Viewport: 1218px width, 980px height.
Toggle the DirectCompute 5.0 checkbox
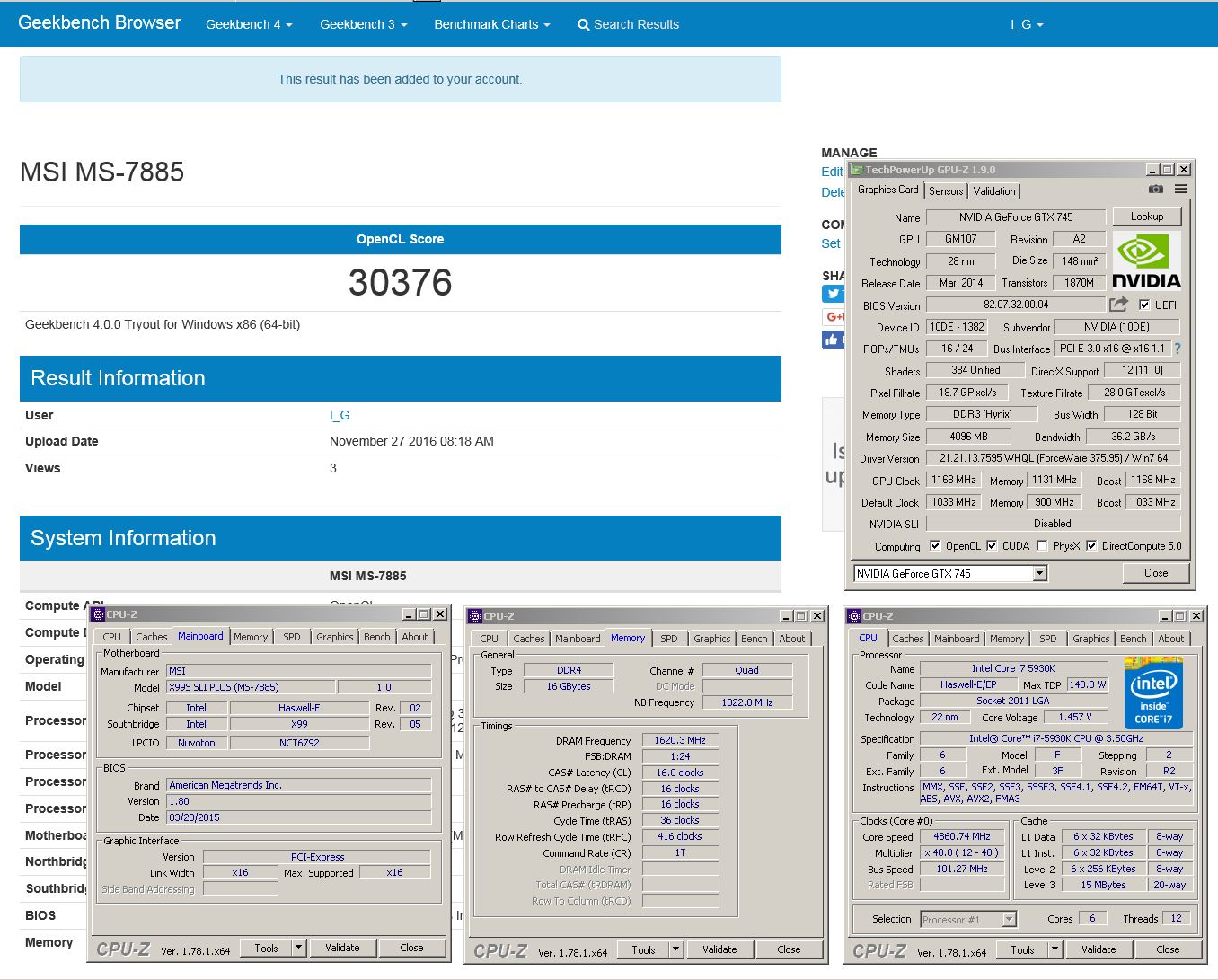1091,545
